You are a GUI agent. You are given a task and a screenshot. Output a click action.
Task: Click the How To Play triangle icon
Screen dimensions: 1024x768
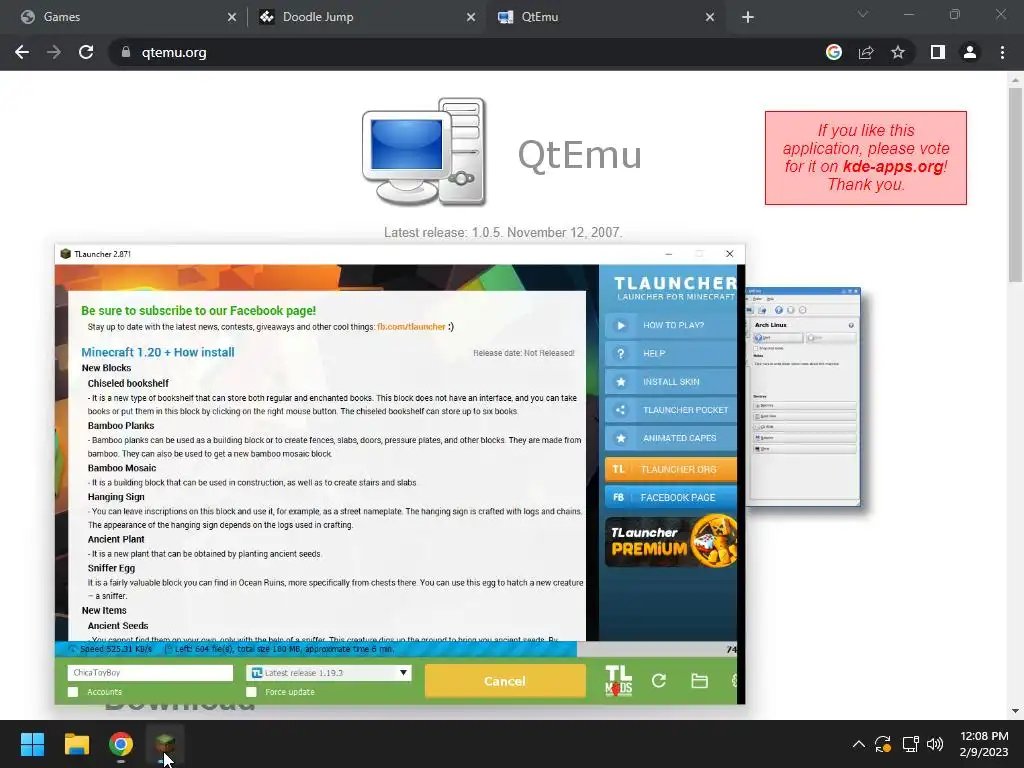[620, 325]
